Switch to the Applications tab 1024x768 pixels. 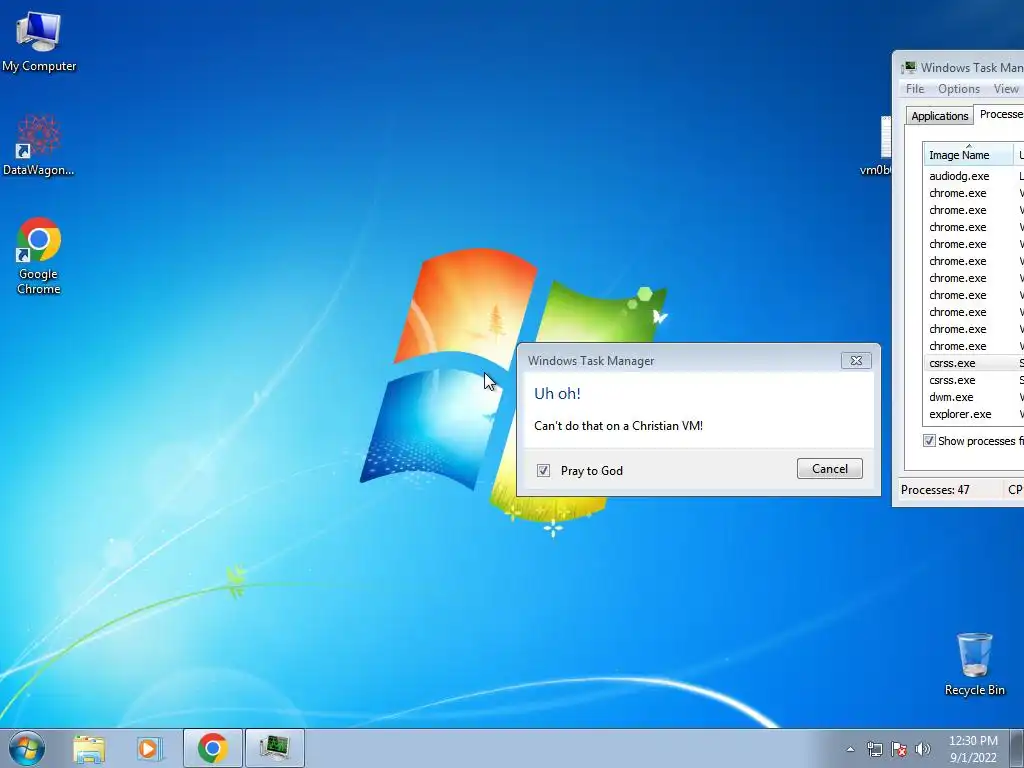(939, 116)
